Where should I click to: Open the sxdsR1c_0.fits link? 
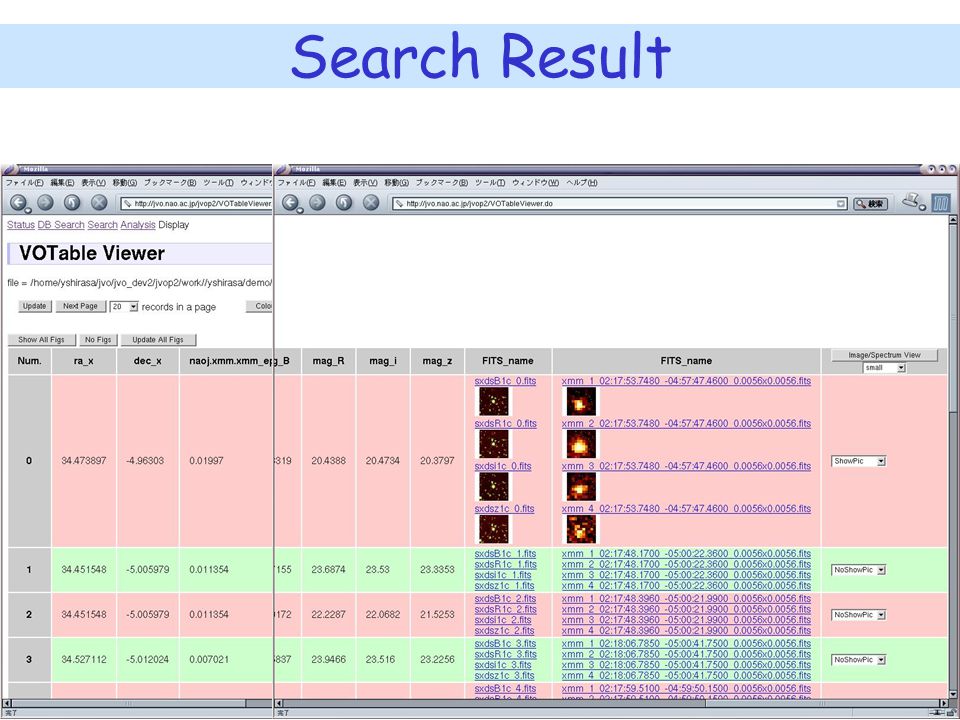click(506, 424)
